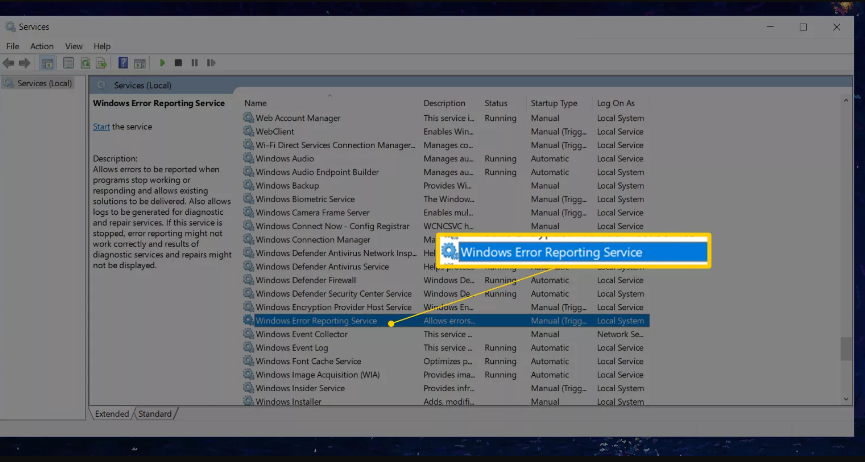The image size is (865, 462).
Task: Click the gear icon beside WebClient
Action: coord(248,131)
